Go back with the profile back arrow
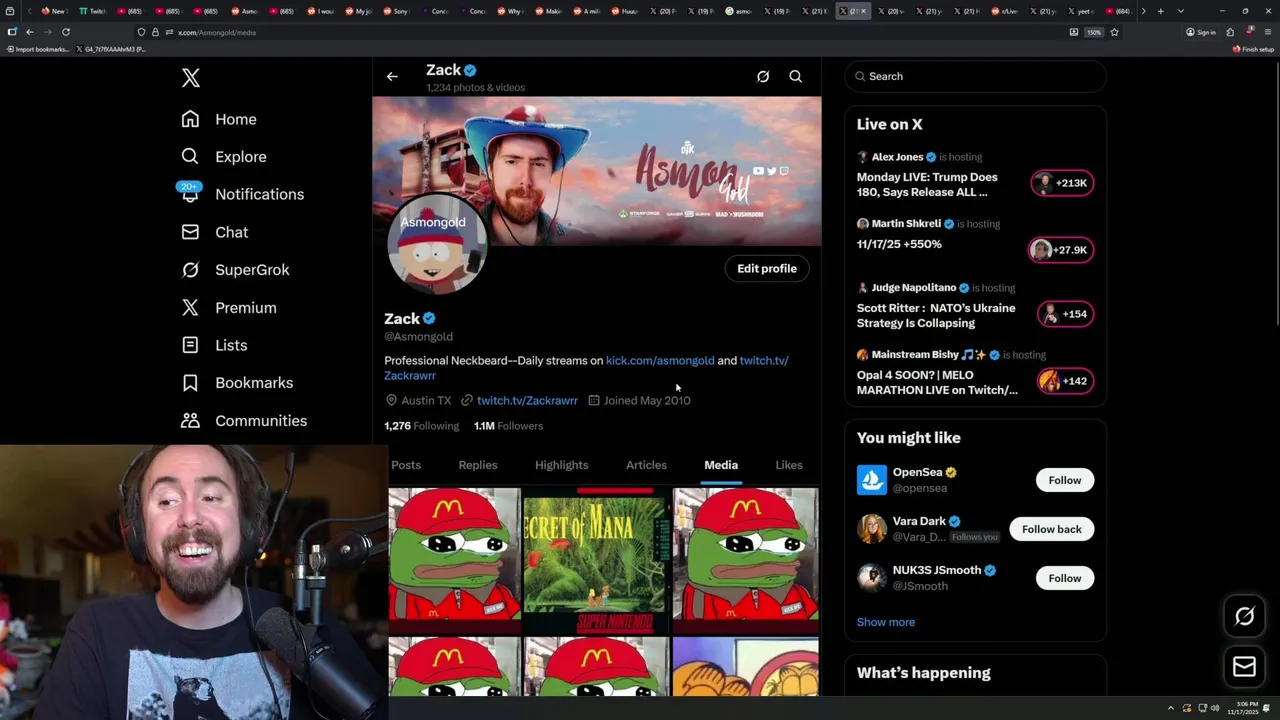This screenshot has width=1280, height=720. 392,76
